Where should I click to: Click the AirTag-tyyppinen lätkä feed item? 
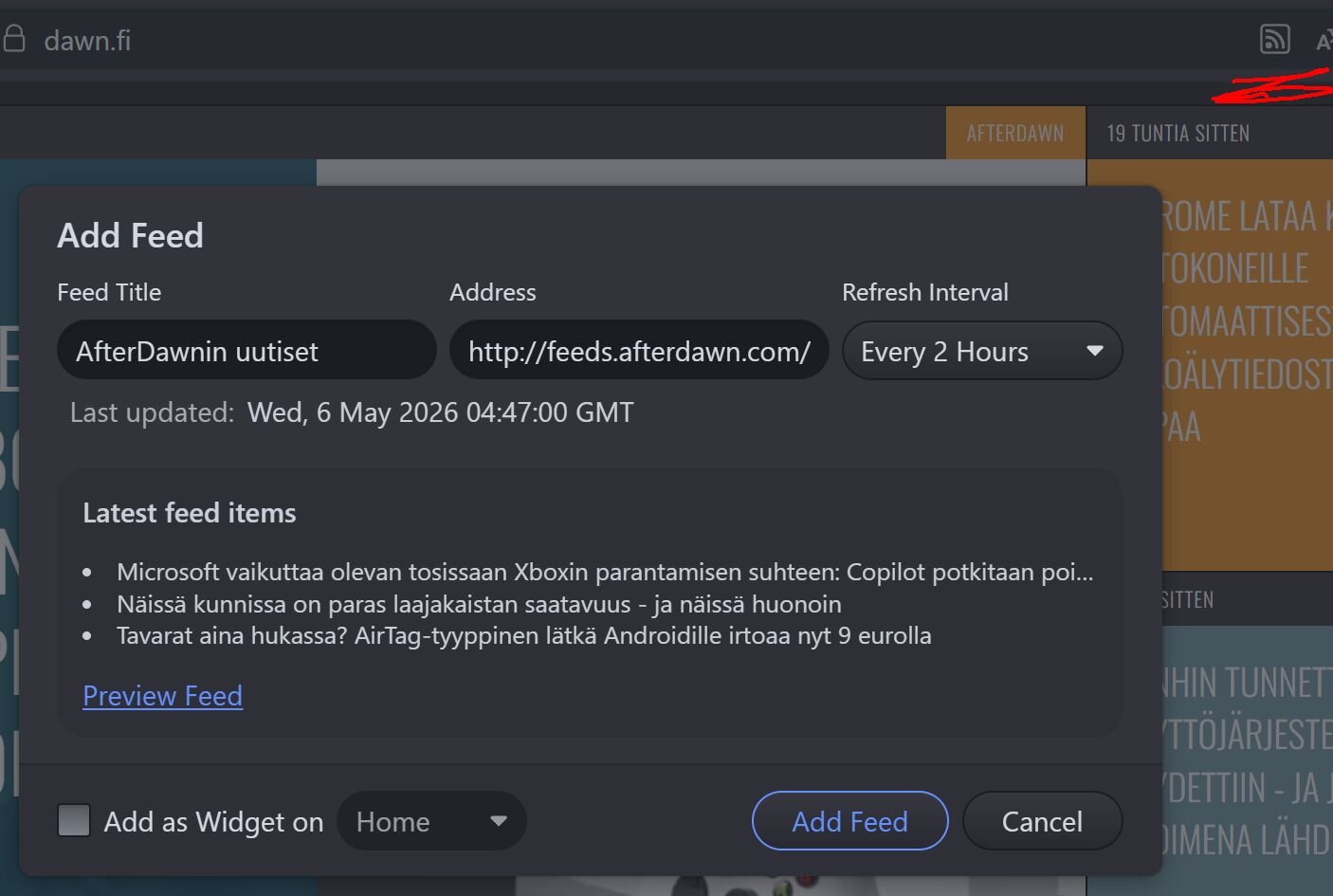(x=523, y=635)
